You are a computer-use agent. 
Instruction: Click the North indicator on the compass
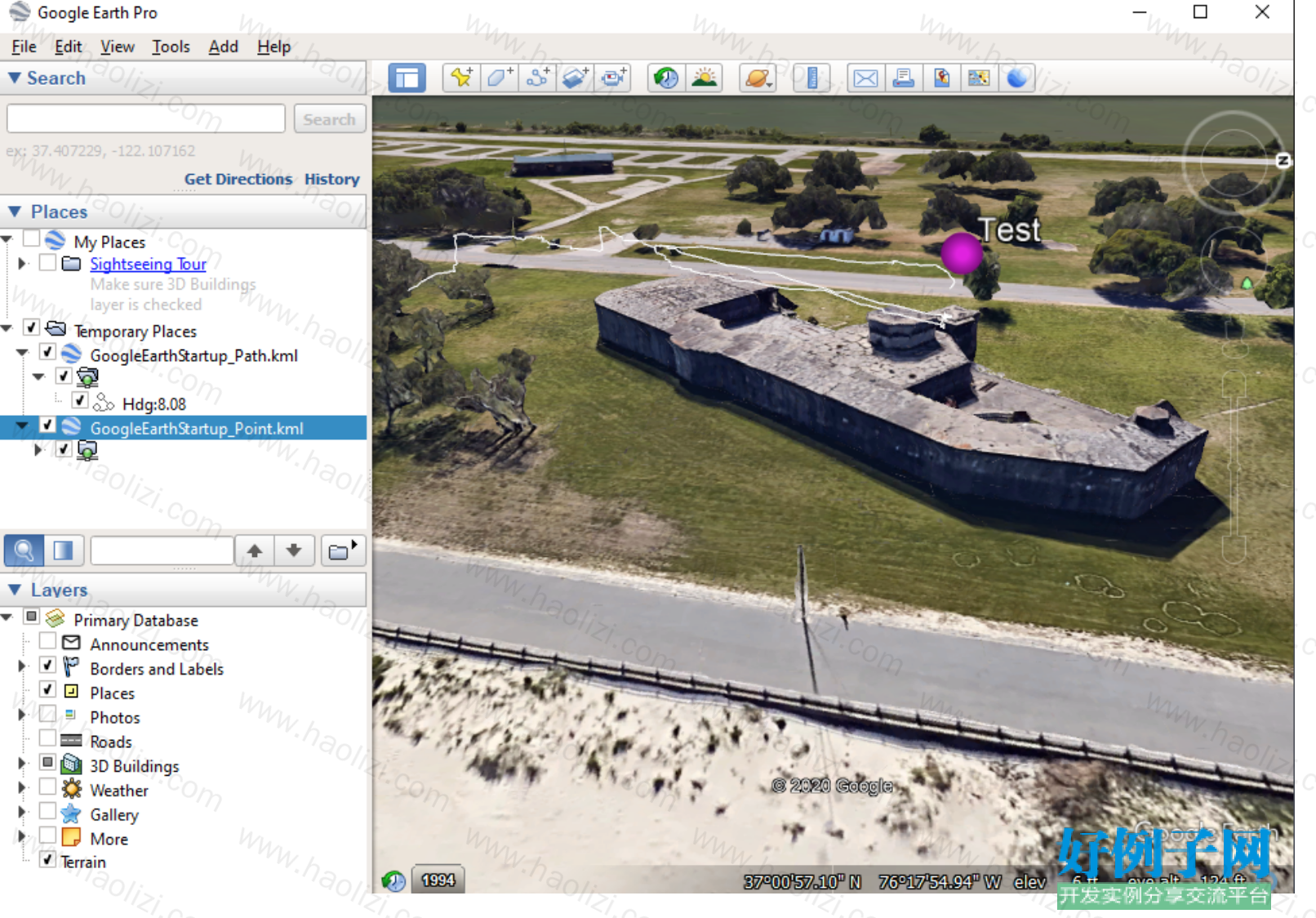click(1283, 160)
